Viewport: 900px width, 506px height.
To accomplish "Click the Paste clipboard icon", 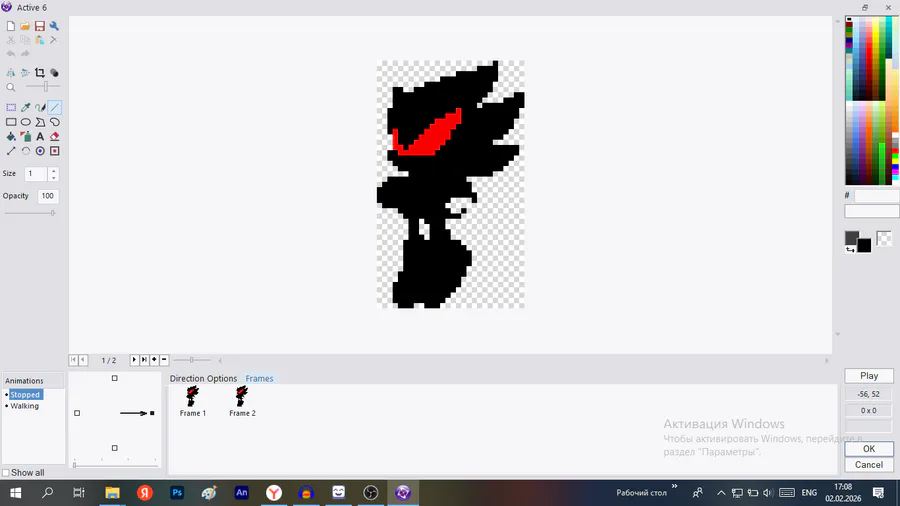I will point(40,40).
